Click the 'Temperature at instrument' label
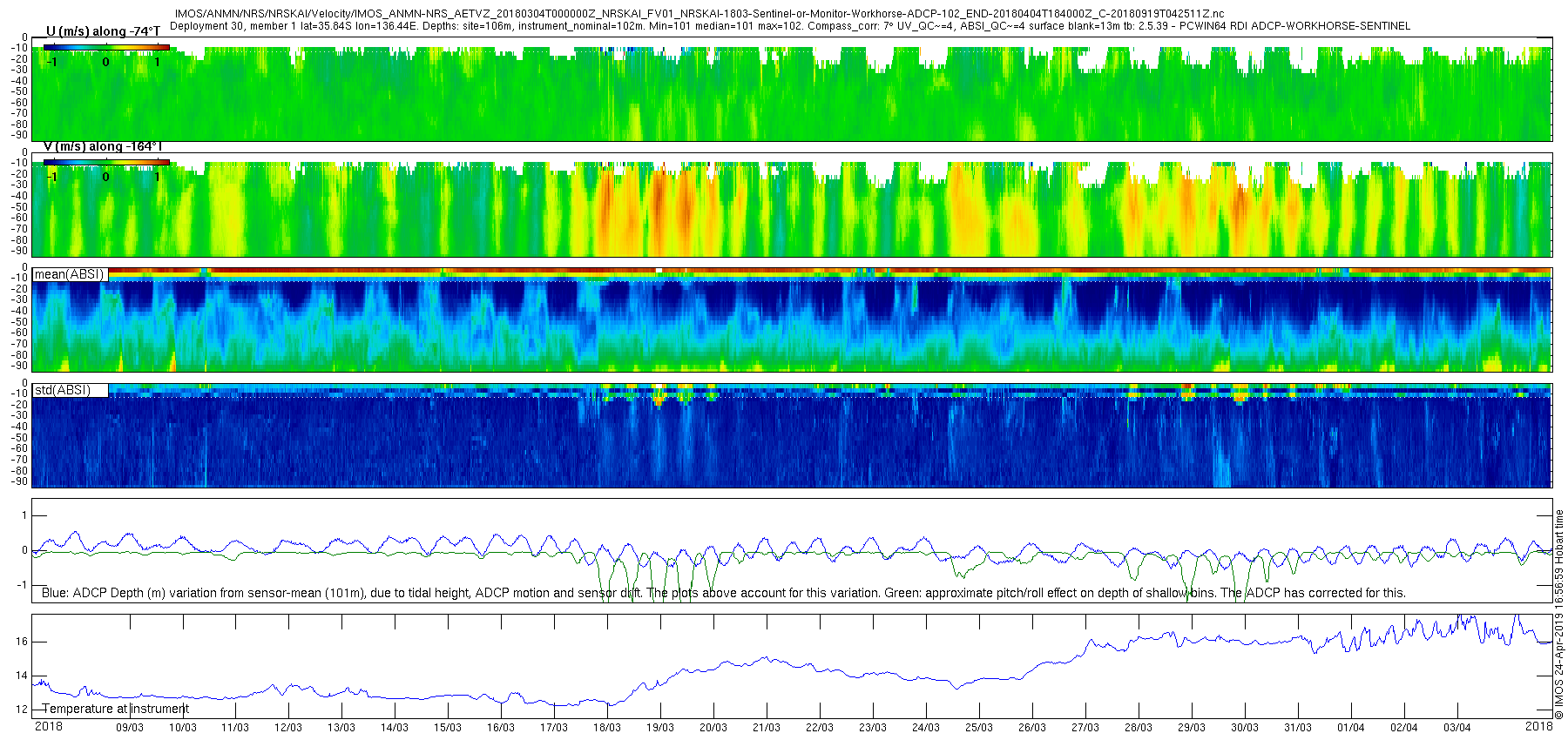 [115, 709]
